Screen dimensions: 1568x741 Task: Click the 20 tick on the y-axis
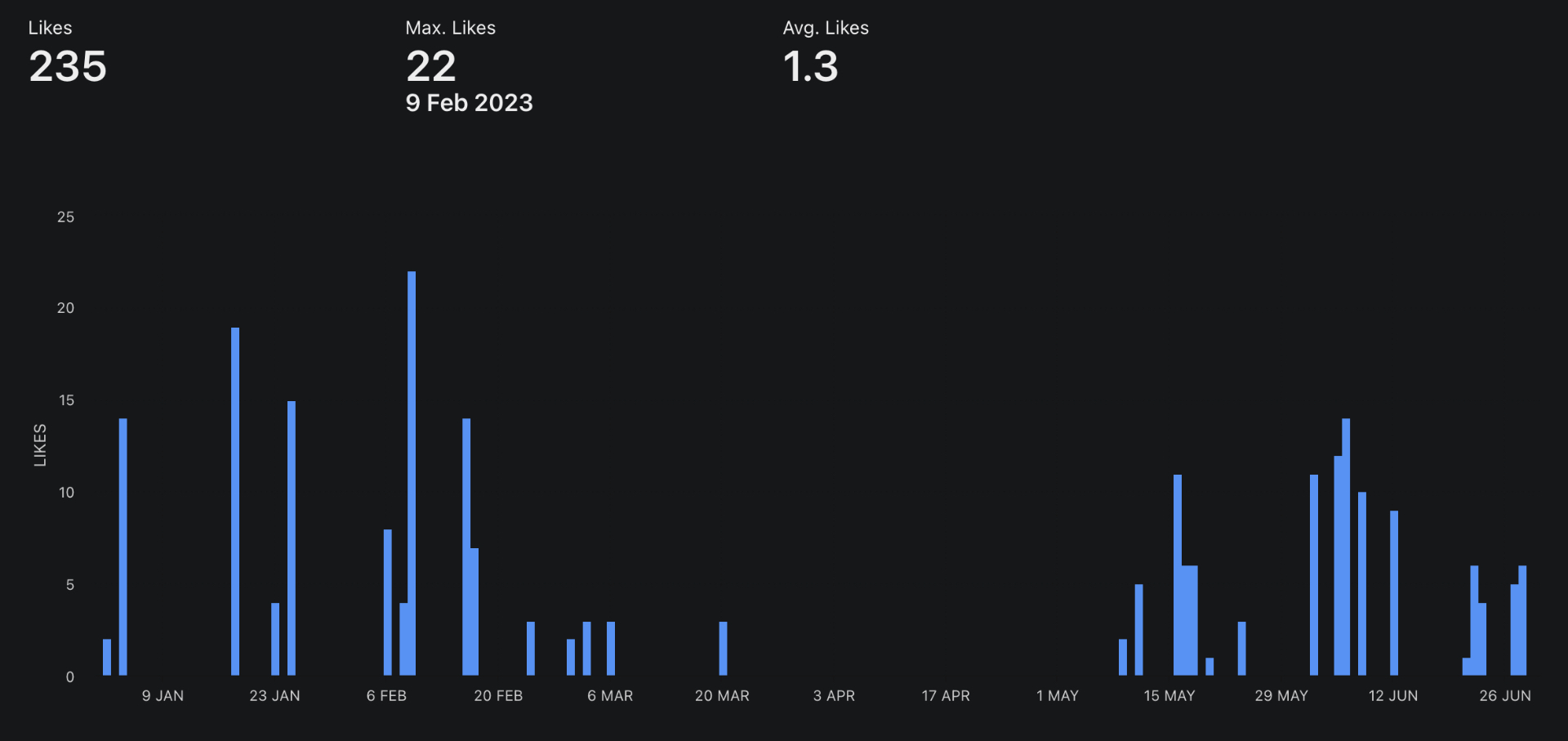65,308
